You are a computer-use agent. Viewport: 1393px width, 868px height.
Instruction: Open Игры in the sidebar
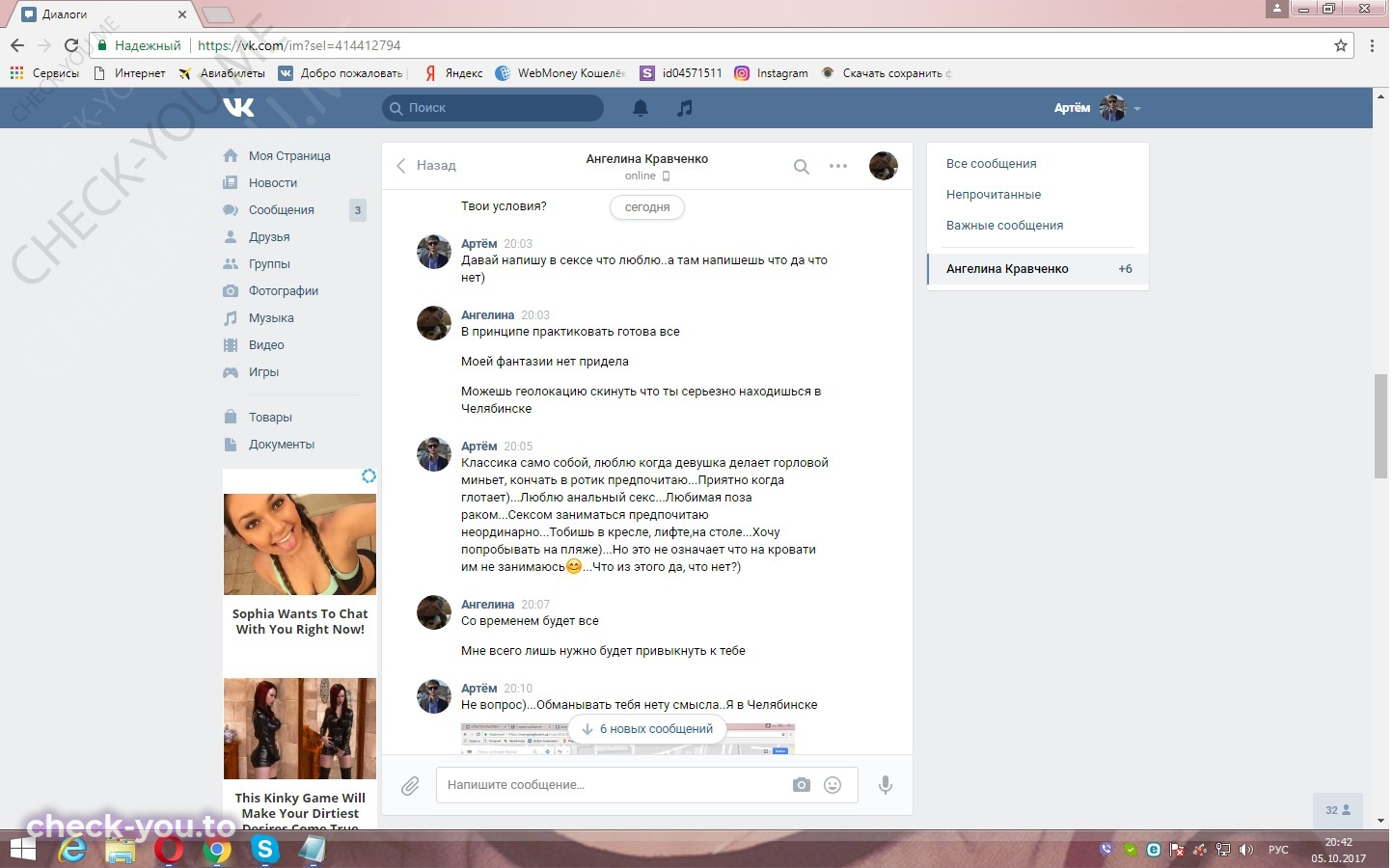point(263,372)
